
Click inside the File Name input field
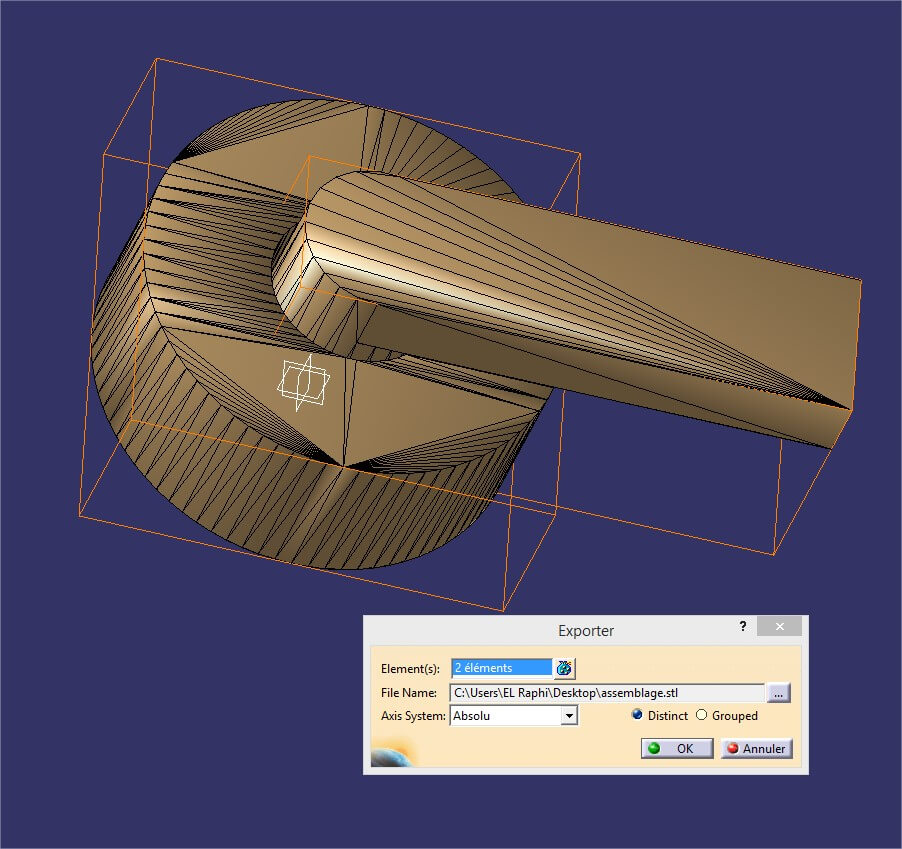point(600,692)
